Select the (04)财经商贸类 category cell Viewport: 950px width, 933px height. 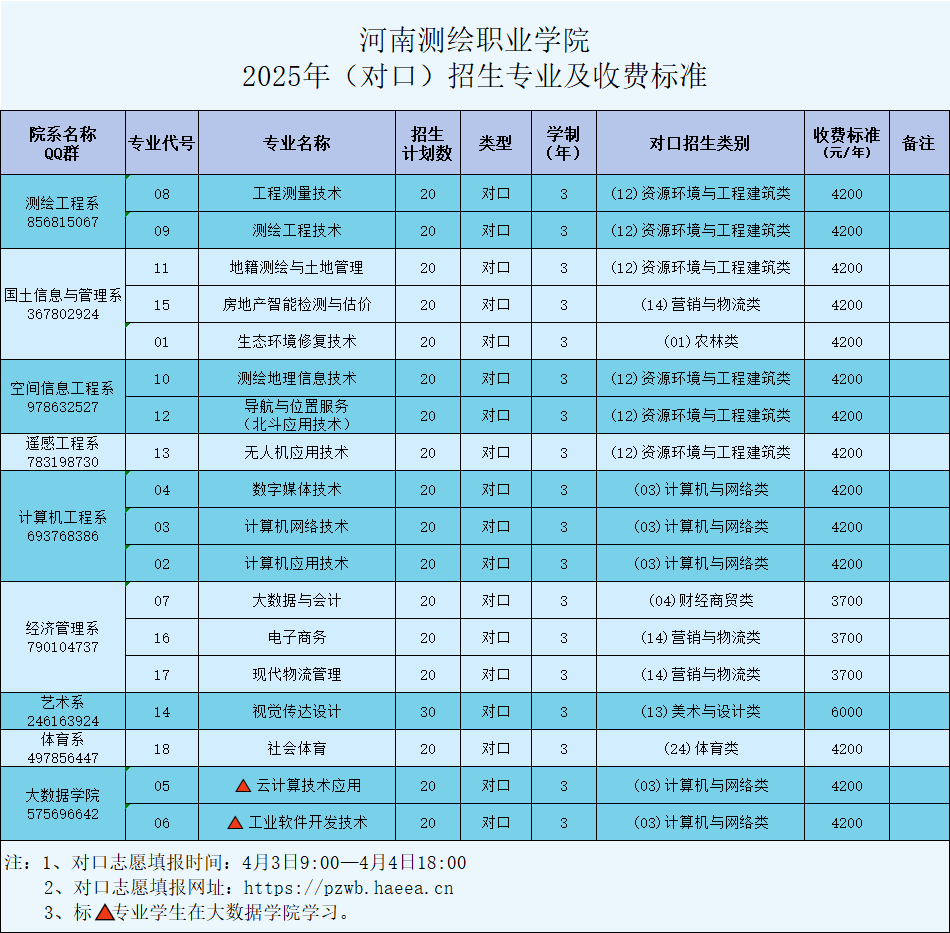pyautogui.click(x=699, y=601)
